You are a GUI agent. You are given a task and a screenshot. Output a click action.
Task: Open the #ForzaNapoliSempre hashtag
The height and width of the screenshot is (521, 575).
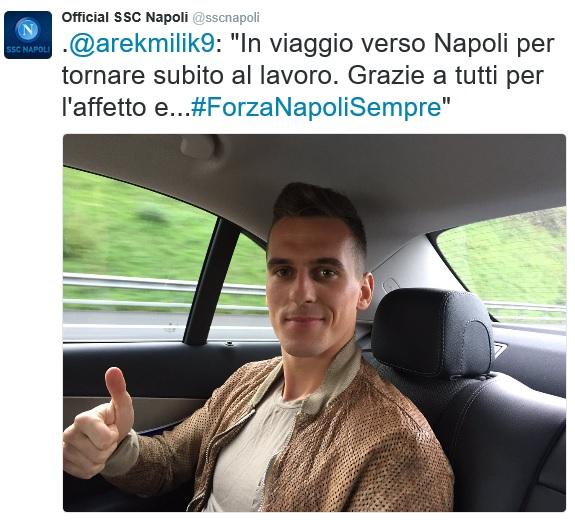(x=316, y=108)
